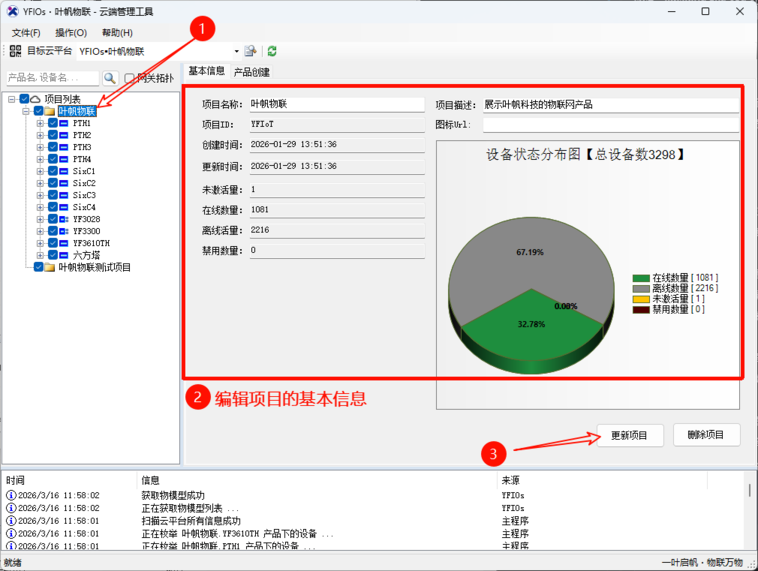The height and width of the screenshot is (571, 758).
Task: Click the yellow 未激活量 legend swatch
Action: pos(641,299)
